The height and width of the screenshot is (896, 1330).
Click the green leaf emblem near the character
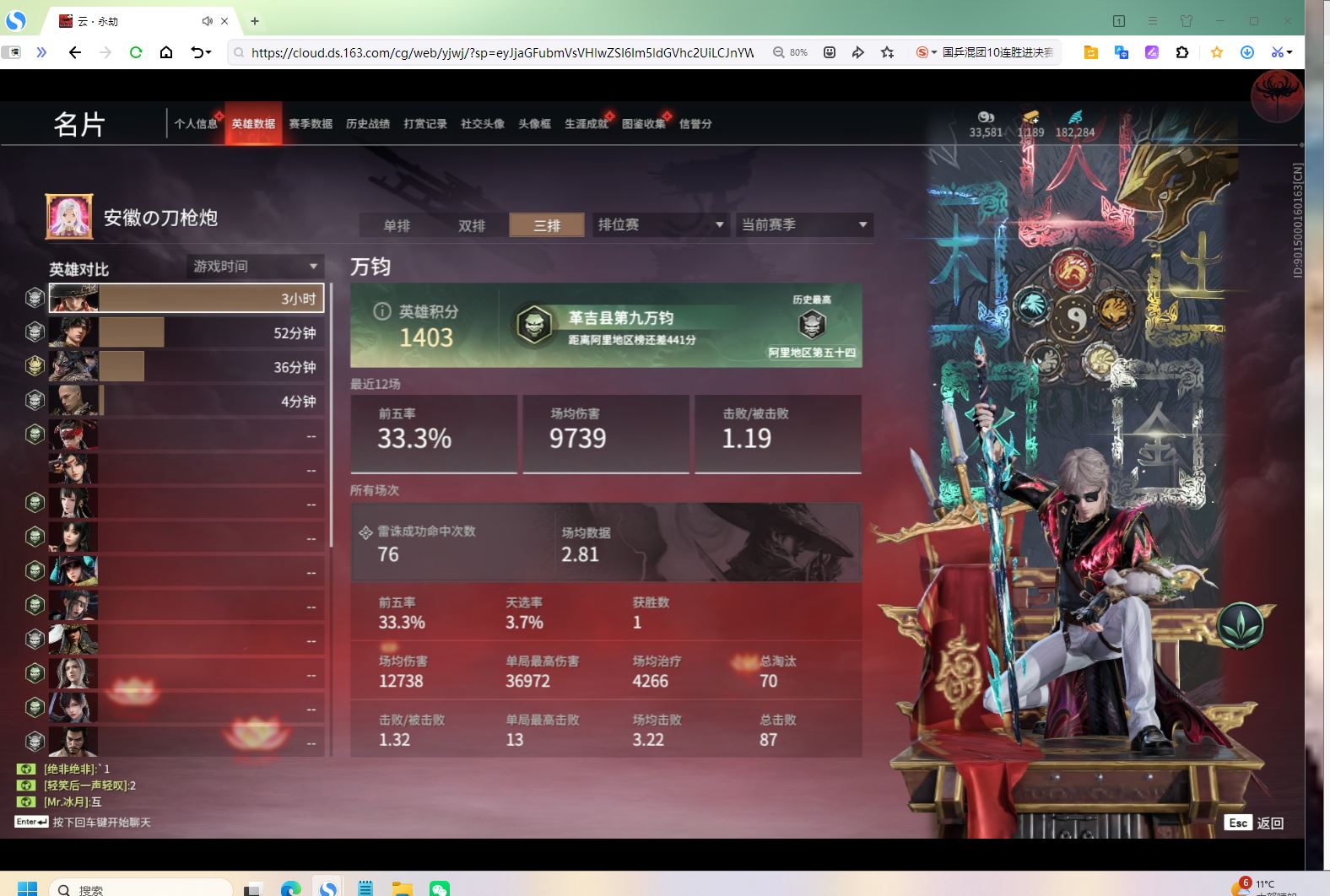1240,625
